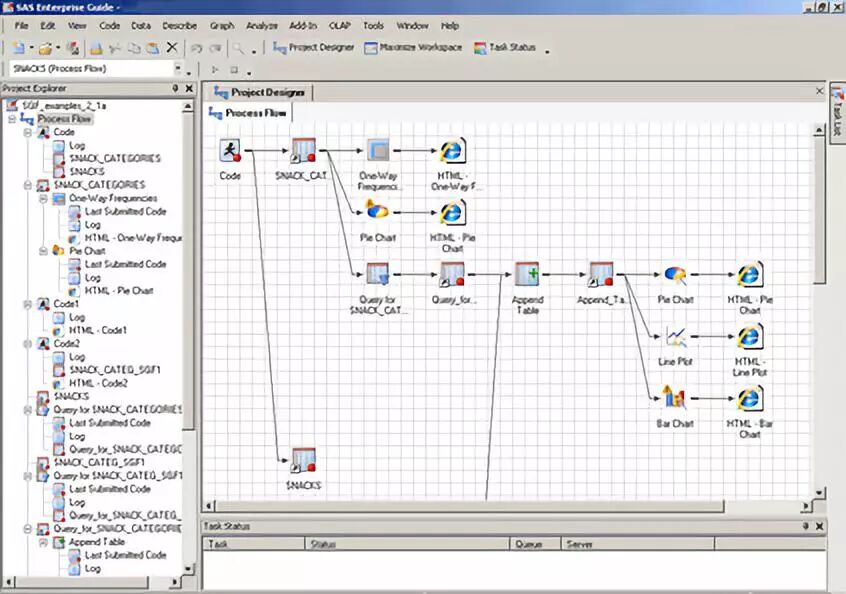846x594 pixels.
Task: Select the Query_for output dataset node
Action: (452, 274)
